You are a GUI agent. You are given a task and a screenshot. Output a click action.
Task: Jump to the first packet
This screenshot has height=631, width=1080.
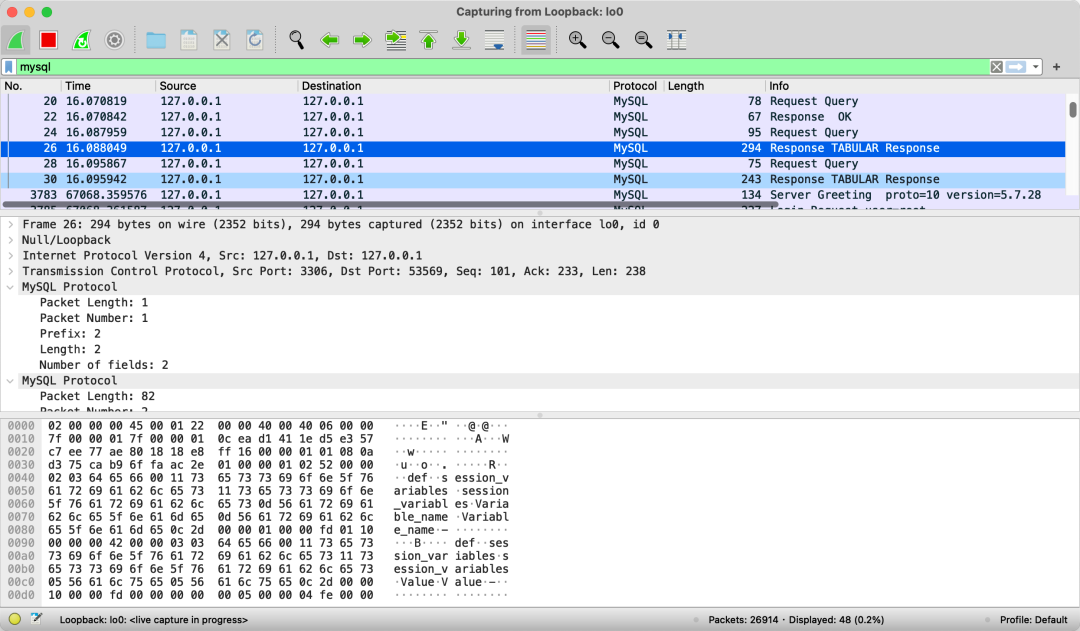coord(428,40)
